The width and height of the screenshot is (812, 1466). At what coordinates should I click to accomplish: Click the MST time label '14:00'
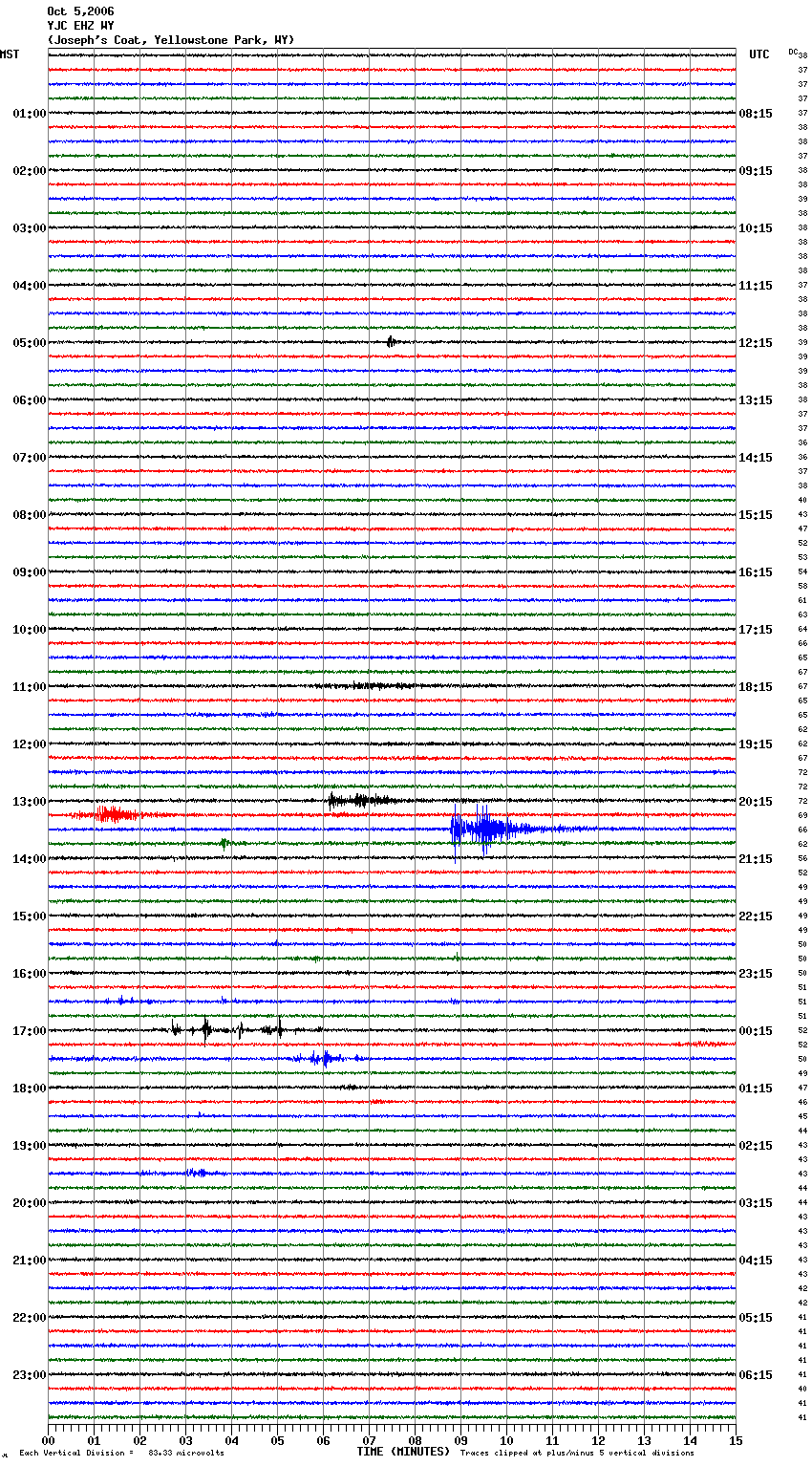pyautogui.click(x=30, y=859)
